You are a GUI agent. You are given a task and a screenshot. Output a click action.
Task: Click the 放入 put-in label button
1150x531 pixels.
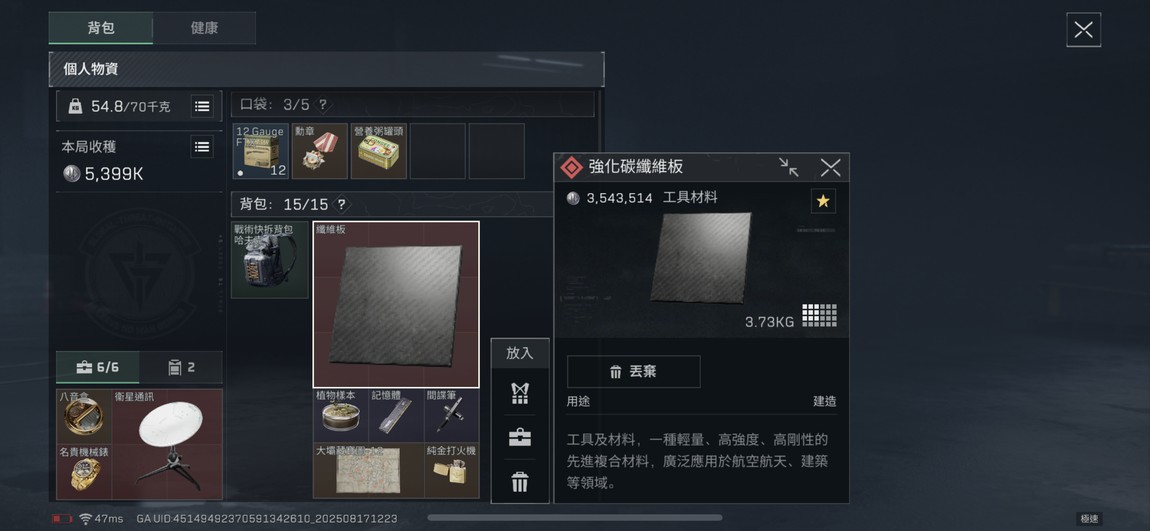click(520, 353)
